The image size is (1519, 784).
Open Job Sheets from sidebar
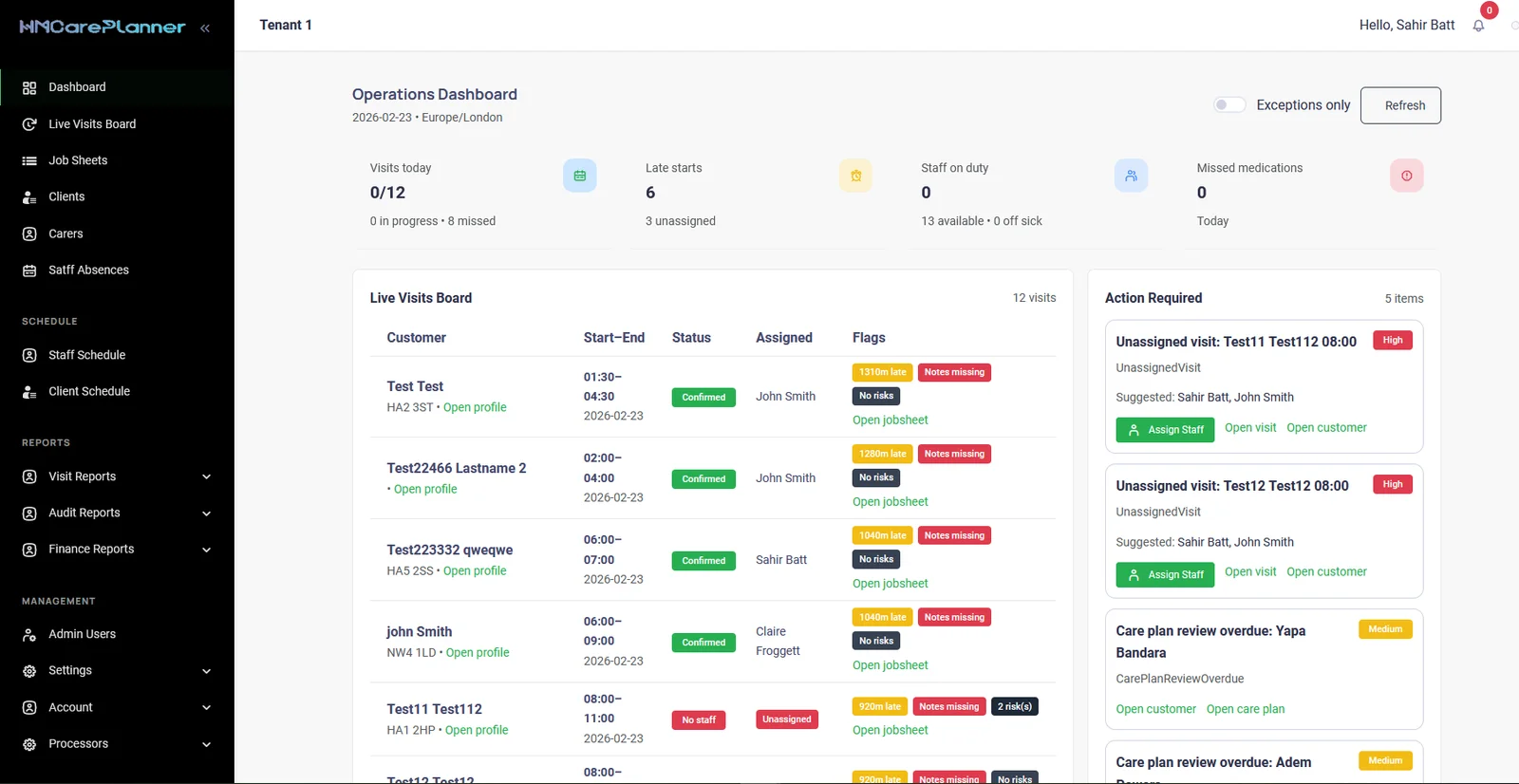pyautogui.click(x=117, y=160)
